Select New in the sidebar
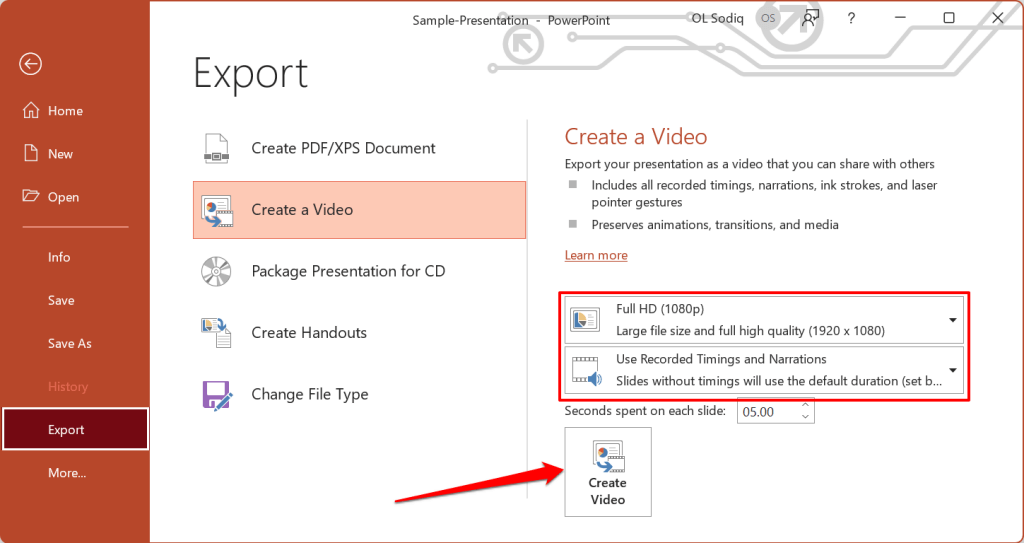1024x543 pixels. [x=75, y=154]
